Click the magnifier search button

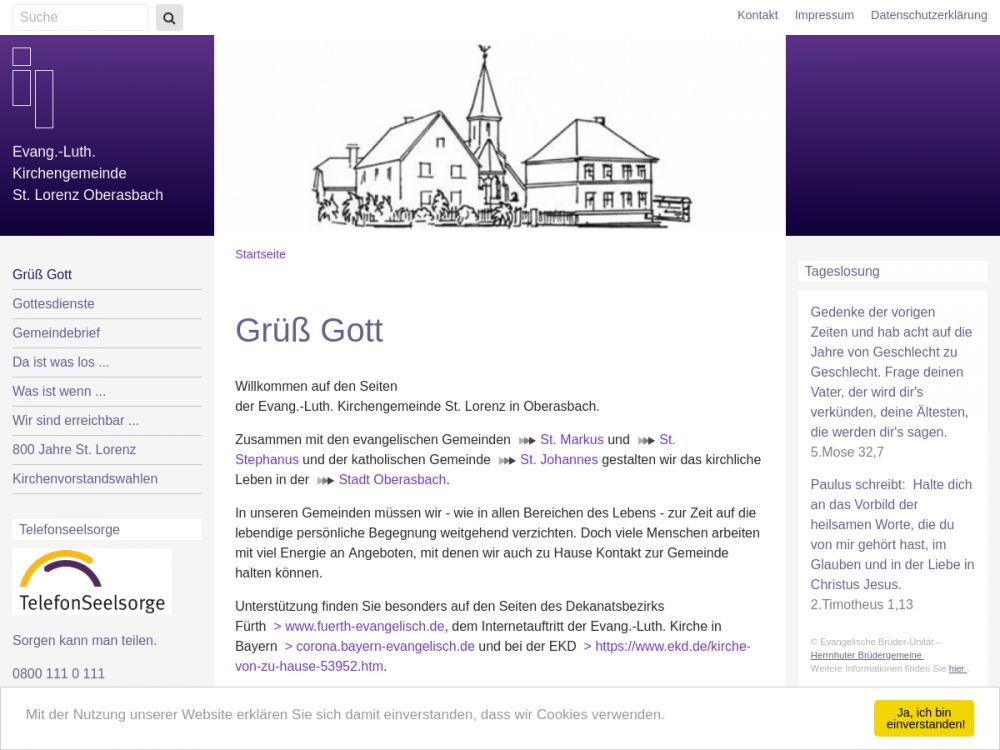pos(169,17)
